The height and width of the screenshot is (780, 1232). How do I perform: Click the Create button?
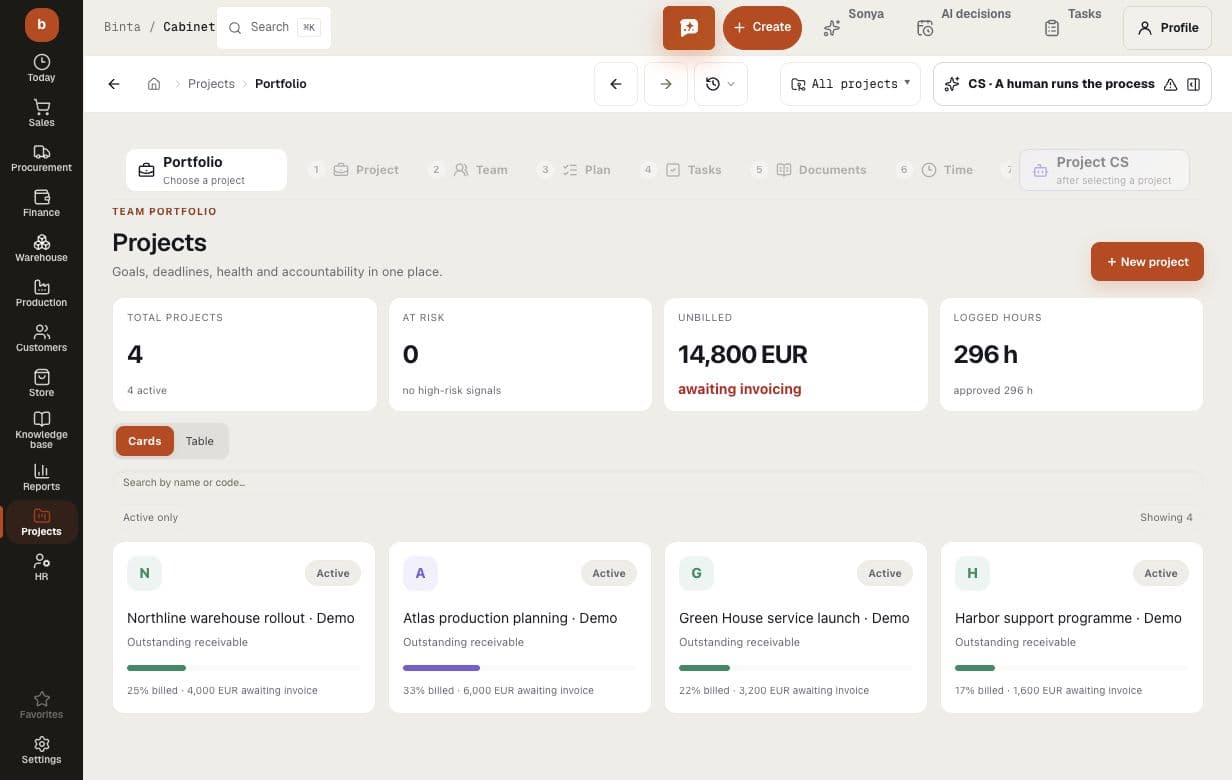point(762,28)
